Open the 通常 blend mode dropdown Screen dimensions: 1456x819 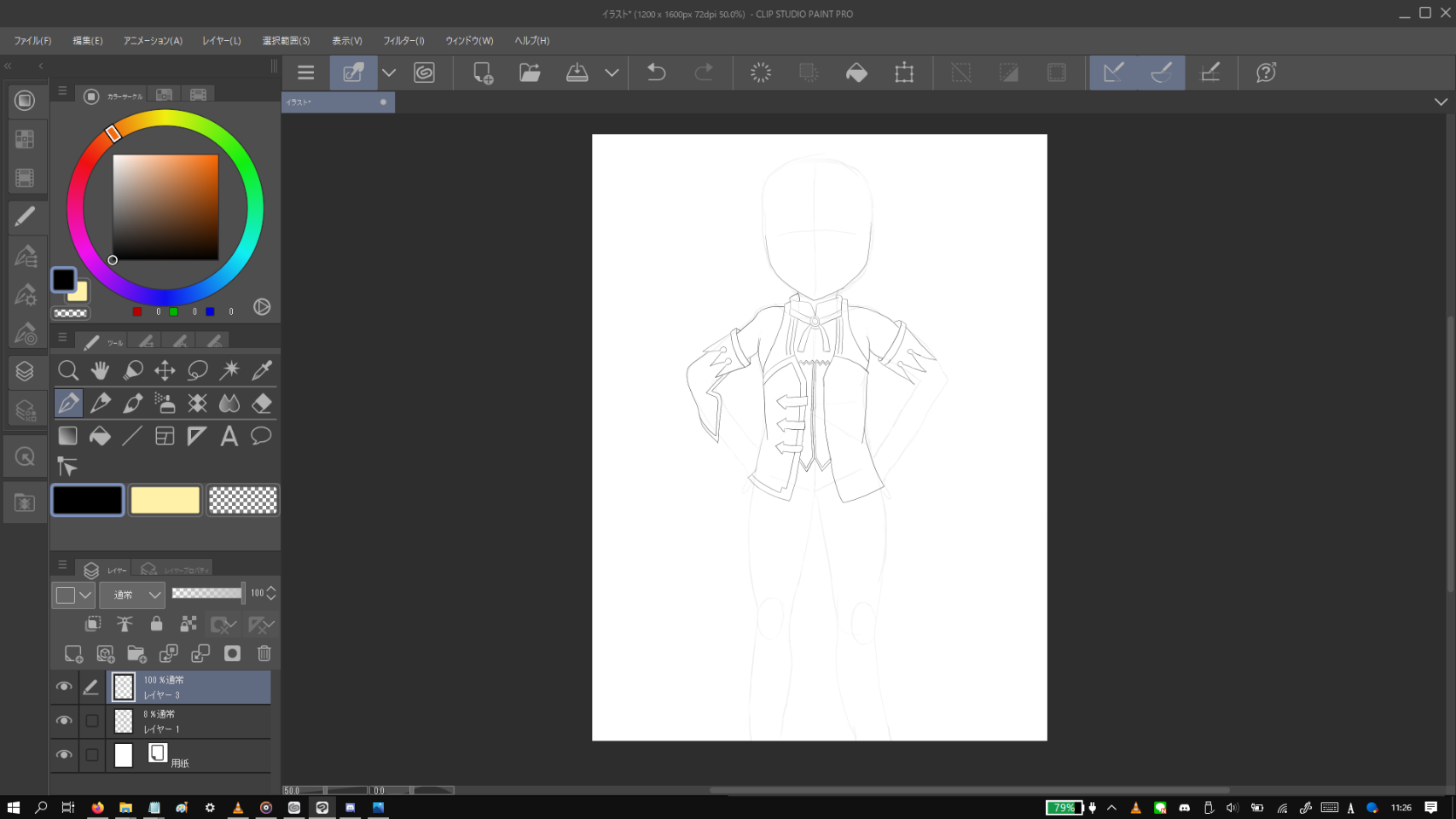pyautogui.click(x=132, y=595)
